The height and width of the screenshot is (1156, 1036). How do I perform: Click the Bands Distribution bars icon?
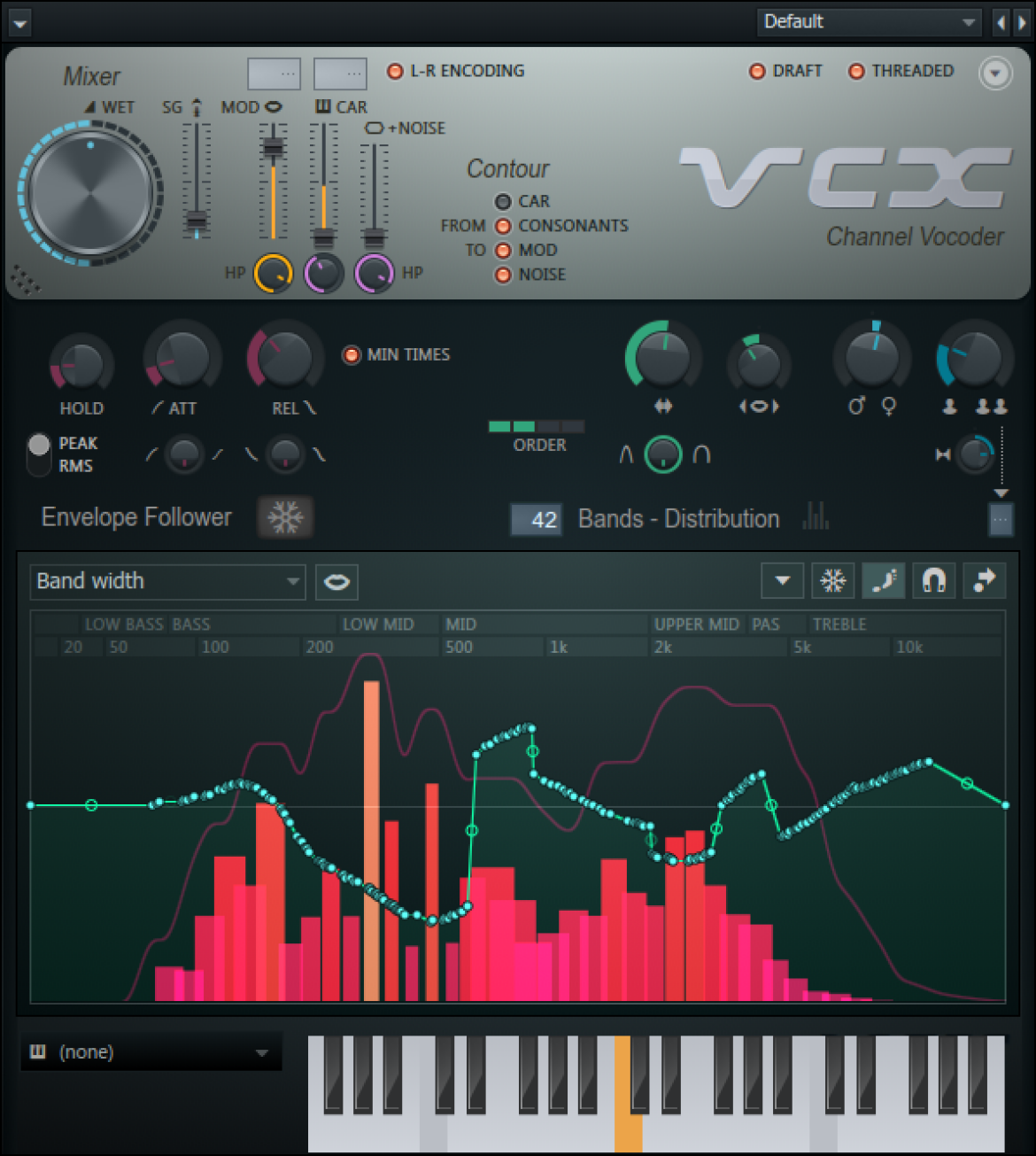tap(816, 516)
